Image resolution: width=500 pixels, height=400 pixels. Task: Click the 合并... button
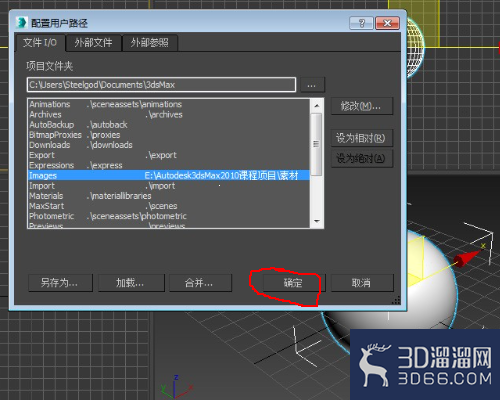pyautogui.click(x=200, y=283)
